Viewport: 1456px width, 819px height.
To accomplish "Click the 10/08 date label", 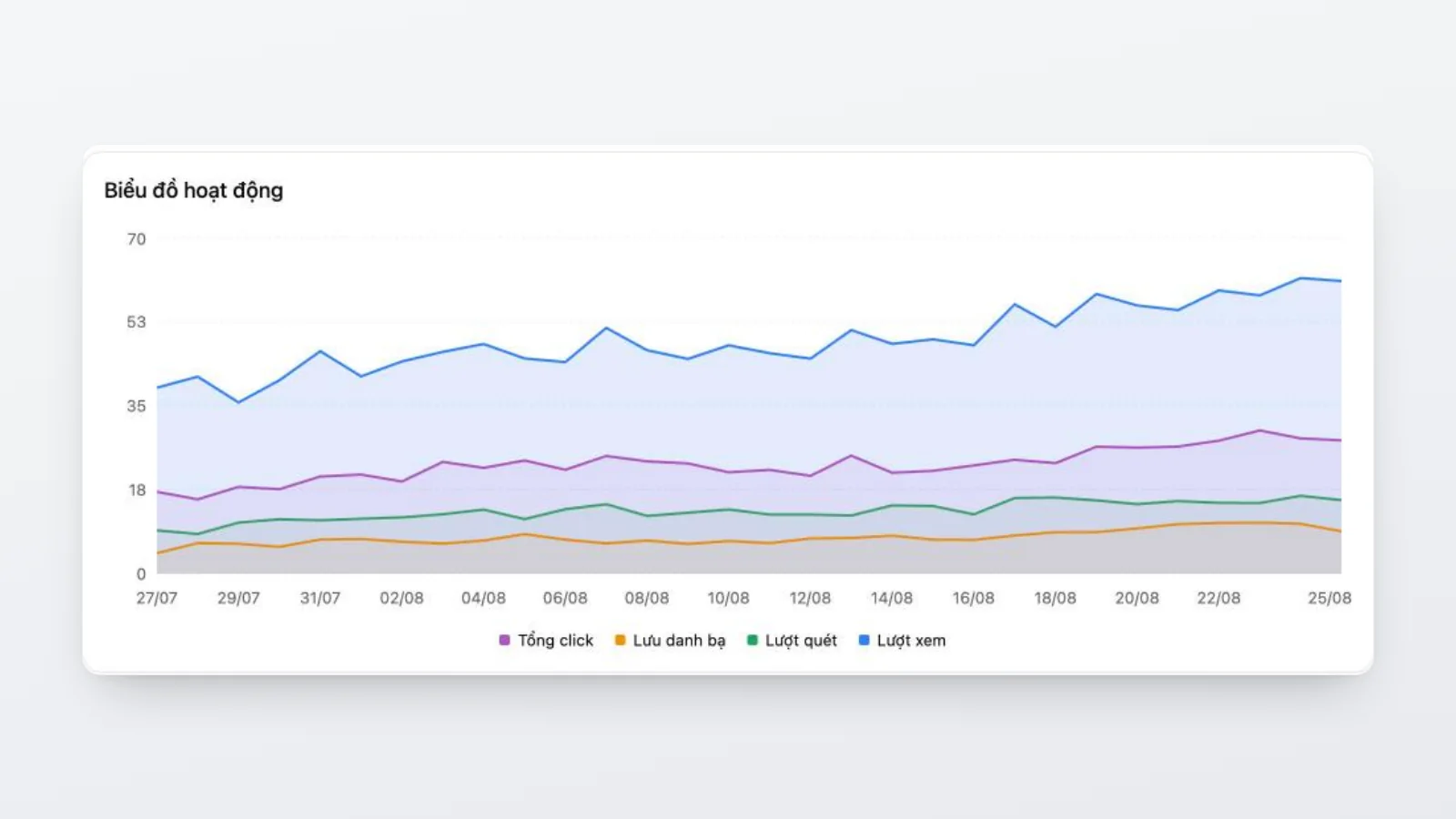I will click(x=728, y=599).
